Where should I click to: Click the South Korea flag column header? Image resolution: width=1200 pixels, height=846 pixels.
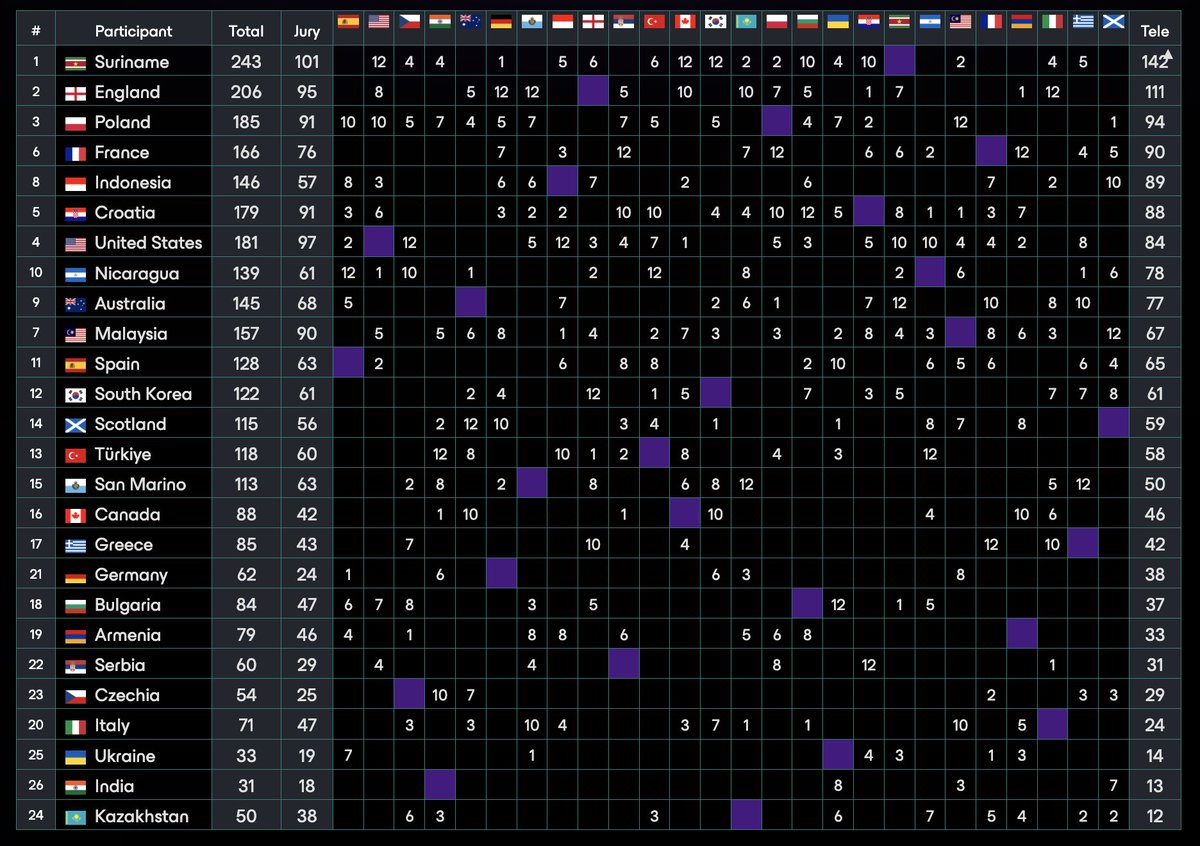coord(715,21)
